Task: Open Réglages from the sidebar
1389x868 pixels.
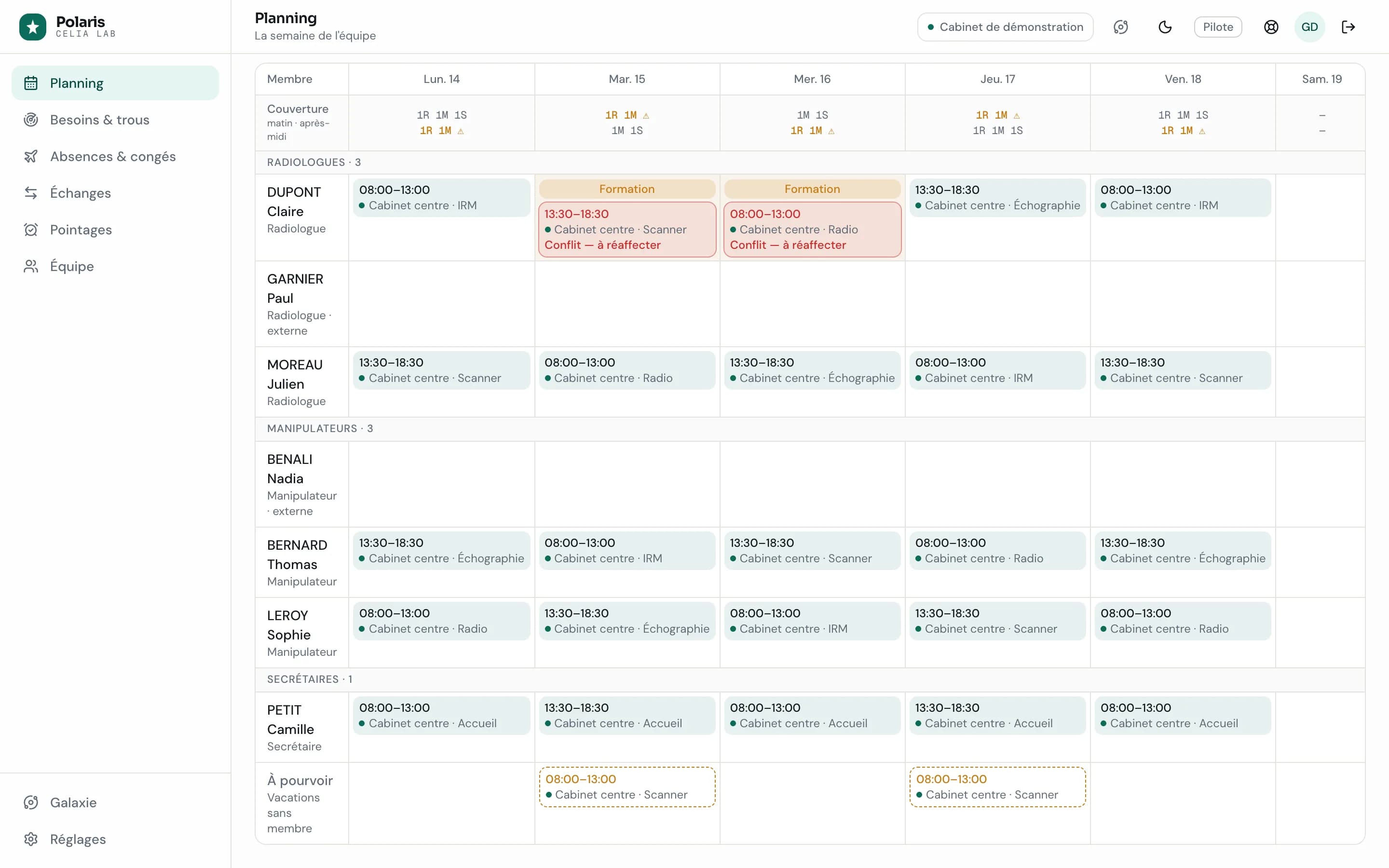Action: click(115, 839)
